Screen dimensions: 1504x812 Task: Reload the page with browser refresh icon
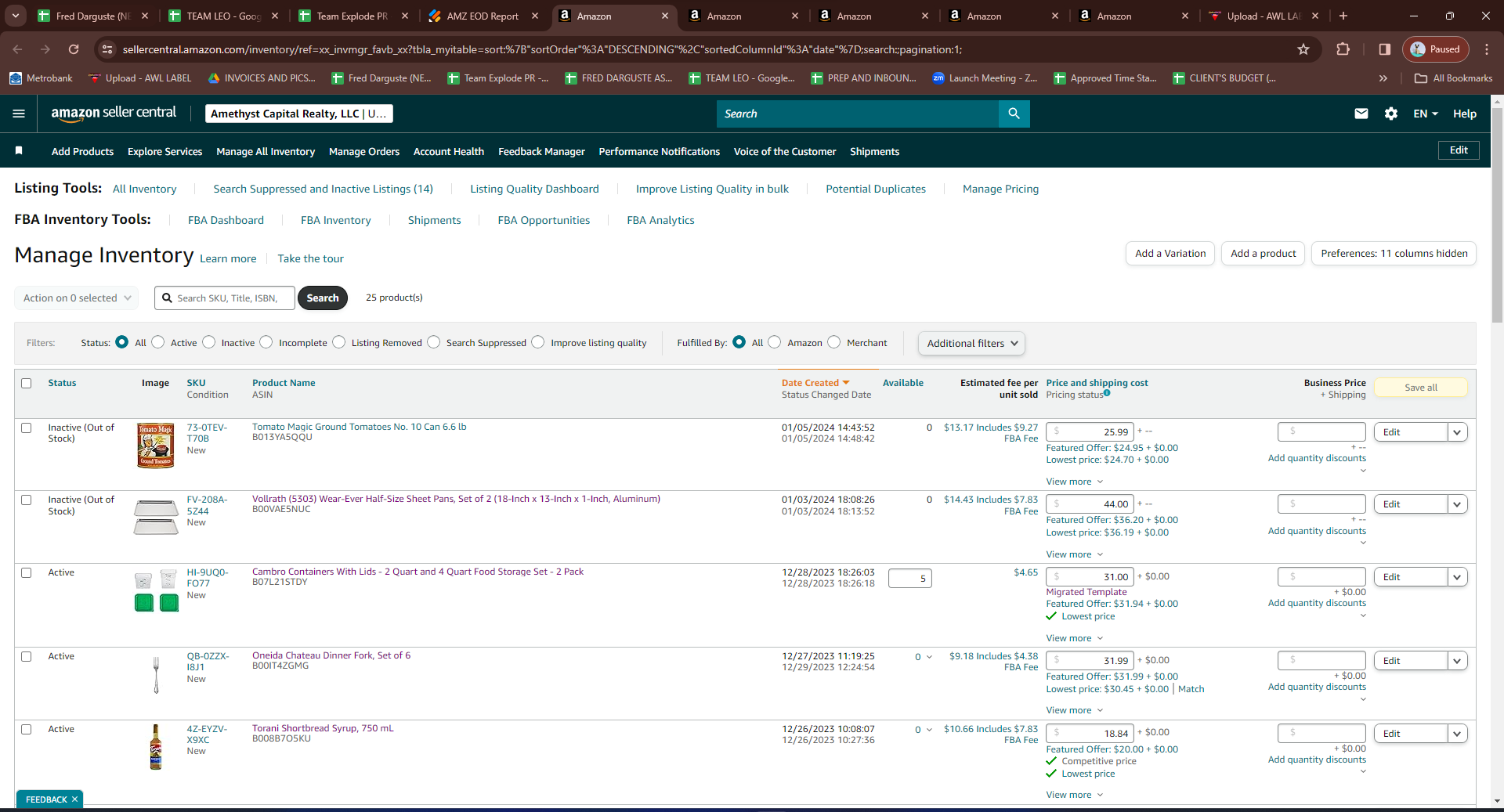click(x=74, y=49)
